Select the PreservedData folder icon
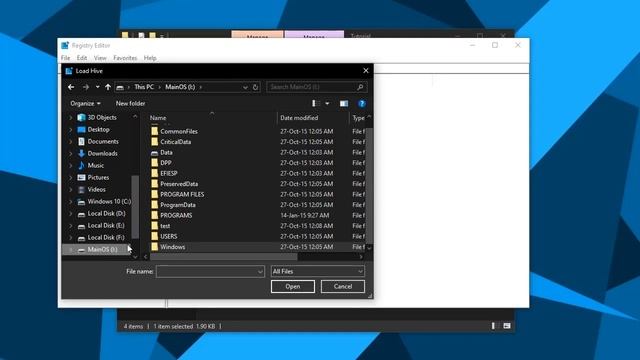 (x=154, y=184)
